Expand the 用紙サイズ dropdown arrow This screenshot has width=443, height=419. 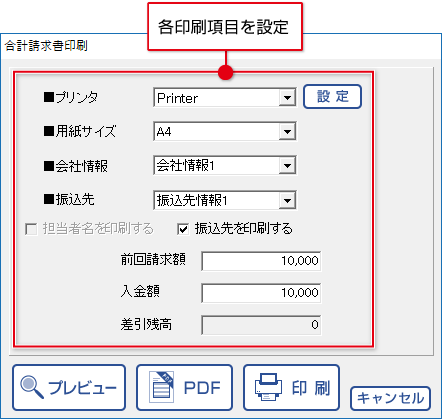click(287, 132)
